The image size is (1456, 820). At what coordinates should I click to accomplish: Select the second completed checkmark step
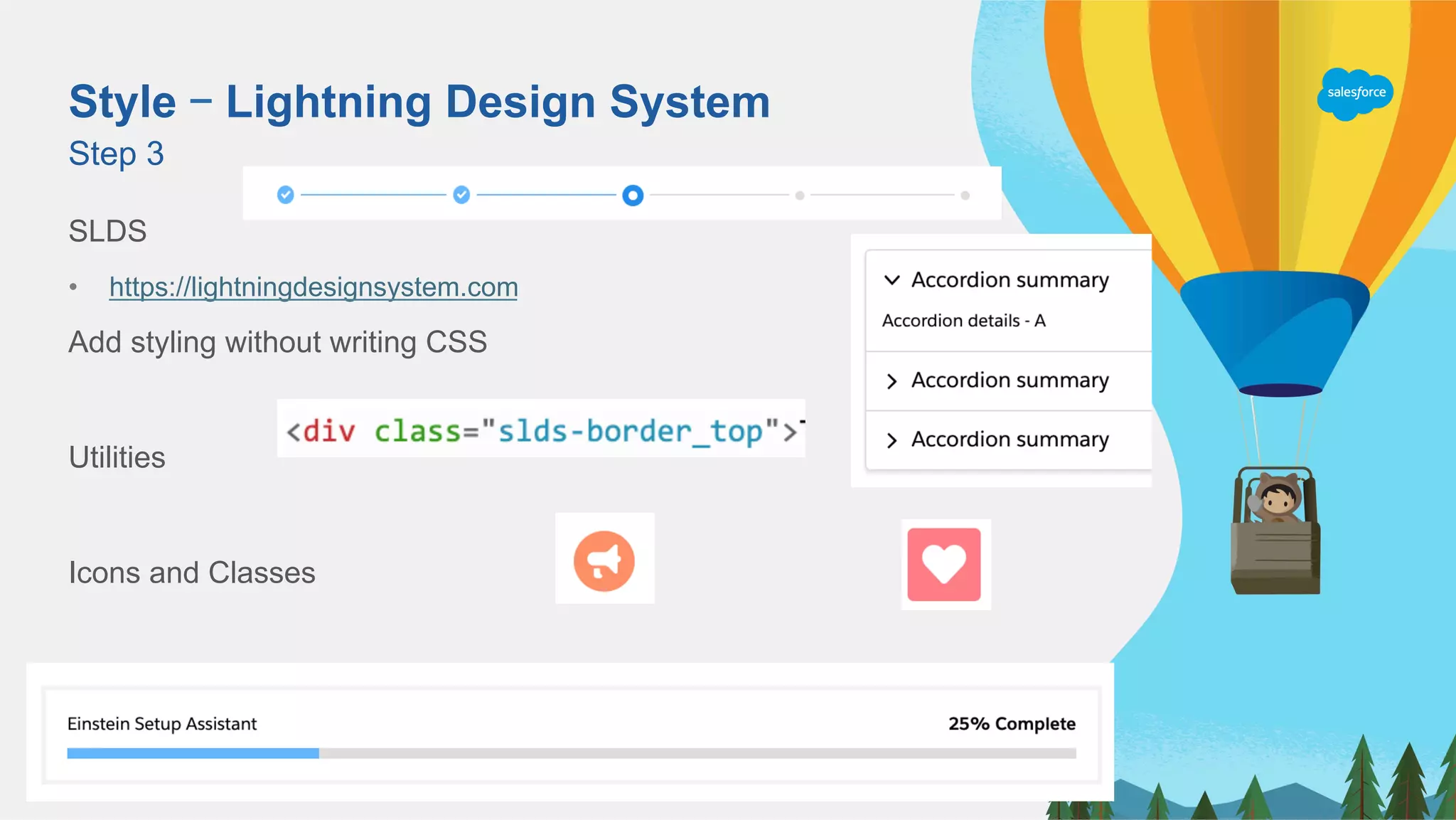coord(461,195)
